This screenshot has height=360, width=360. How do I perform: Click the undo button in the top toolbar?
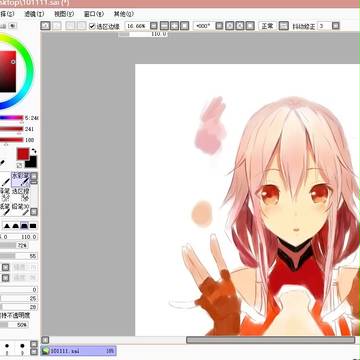tap(46, 26)
